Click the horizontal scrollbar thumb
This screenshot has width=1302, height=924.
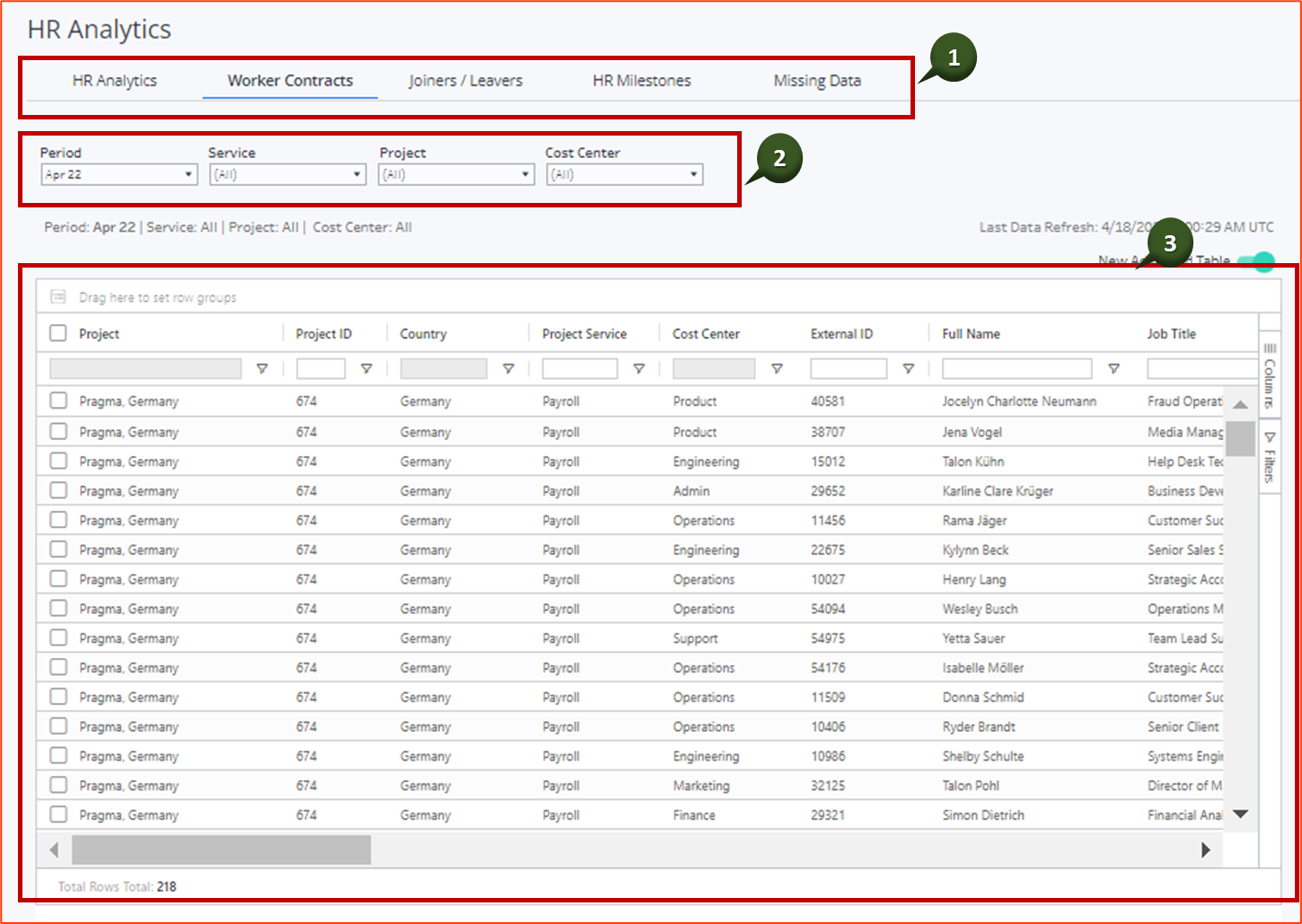click(x=221, y=849)
